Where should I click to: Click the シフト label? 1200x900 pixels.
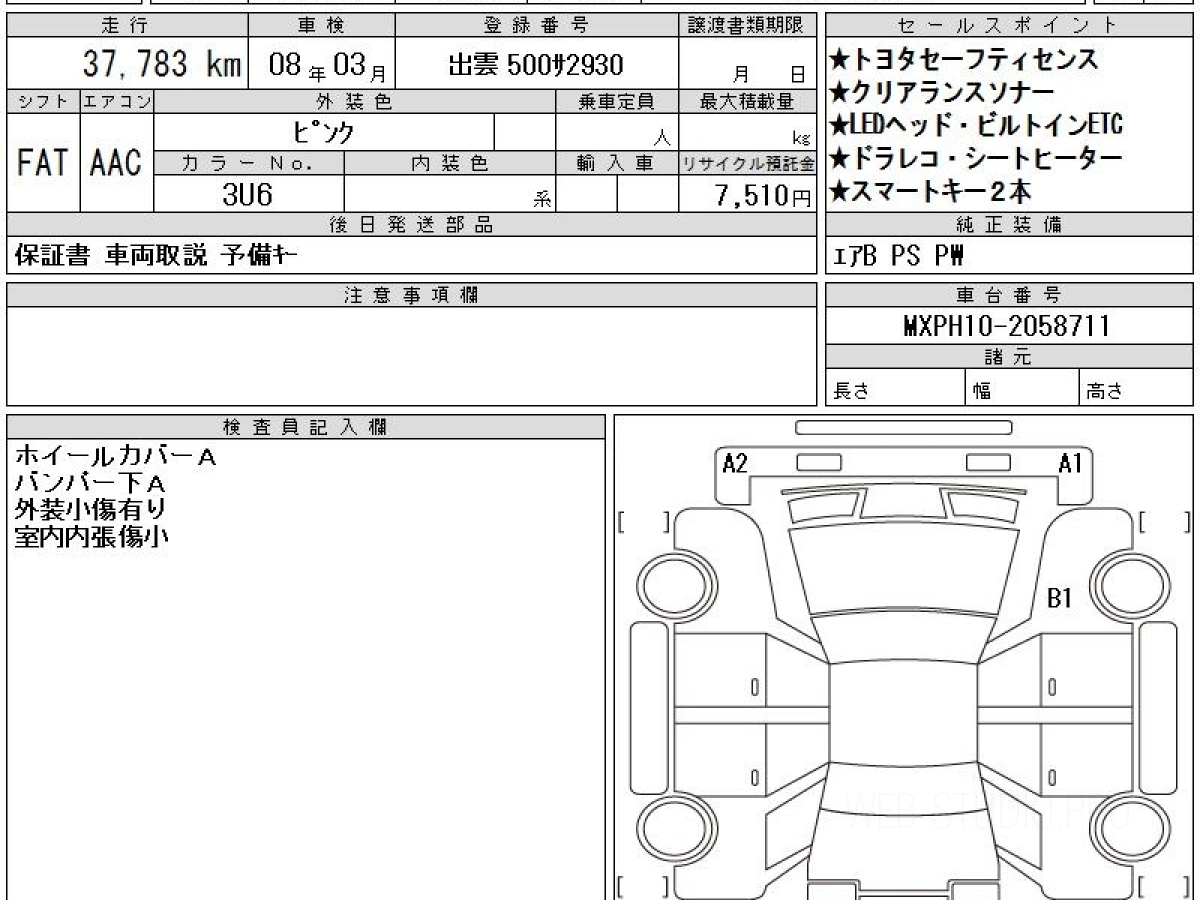click(x=43, y=101)
